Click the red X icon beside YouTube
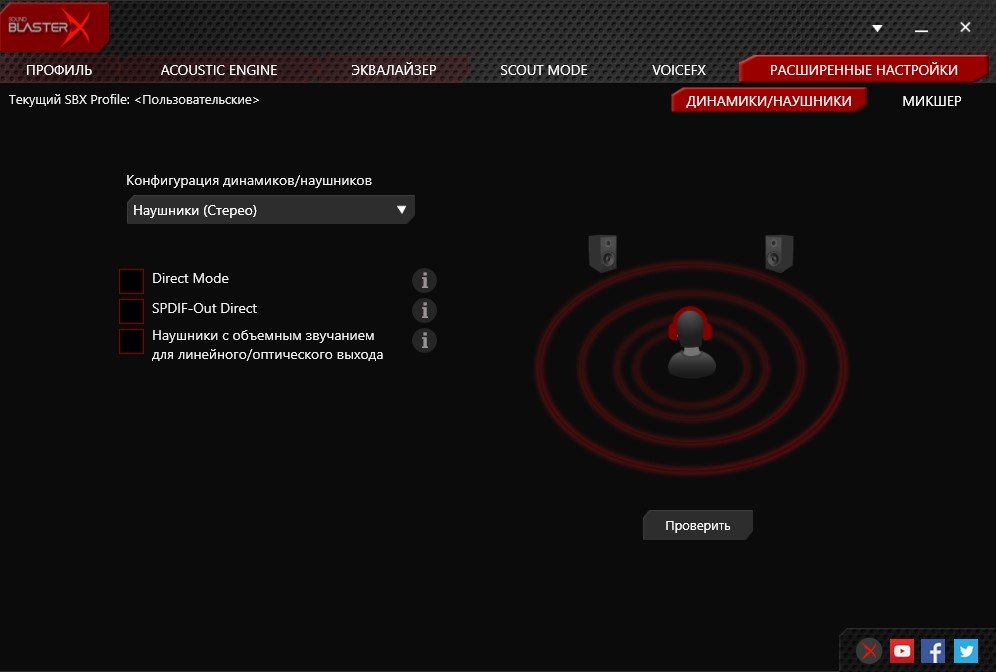Viewport: 996px width, 672px height. tap(869, 651)
